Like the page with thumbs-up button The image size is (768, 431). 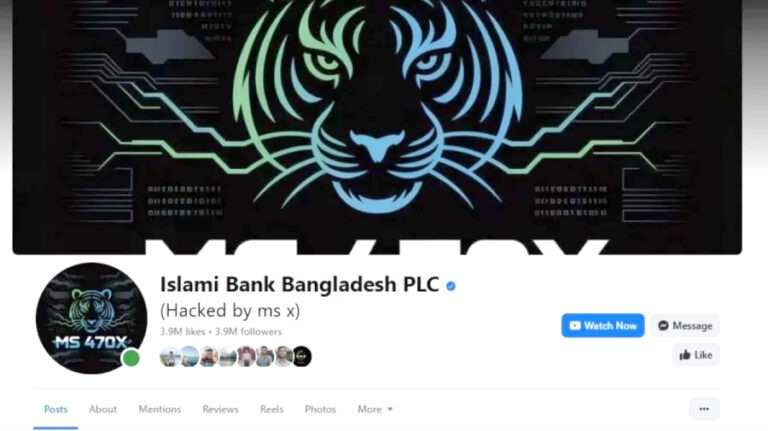(x=696, y=355)
